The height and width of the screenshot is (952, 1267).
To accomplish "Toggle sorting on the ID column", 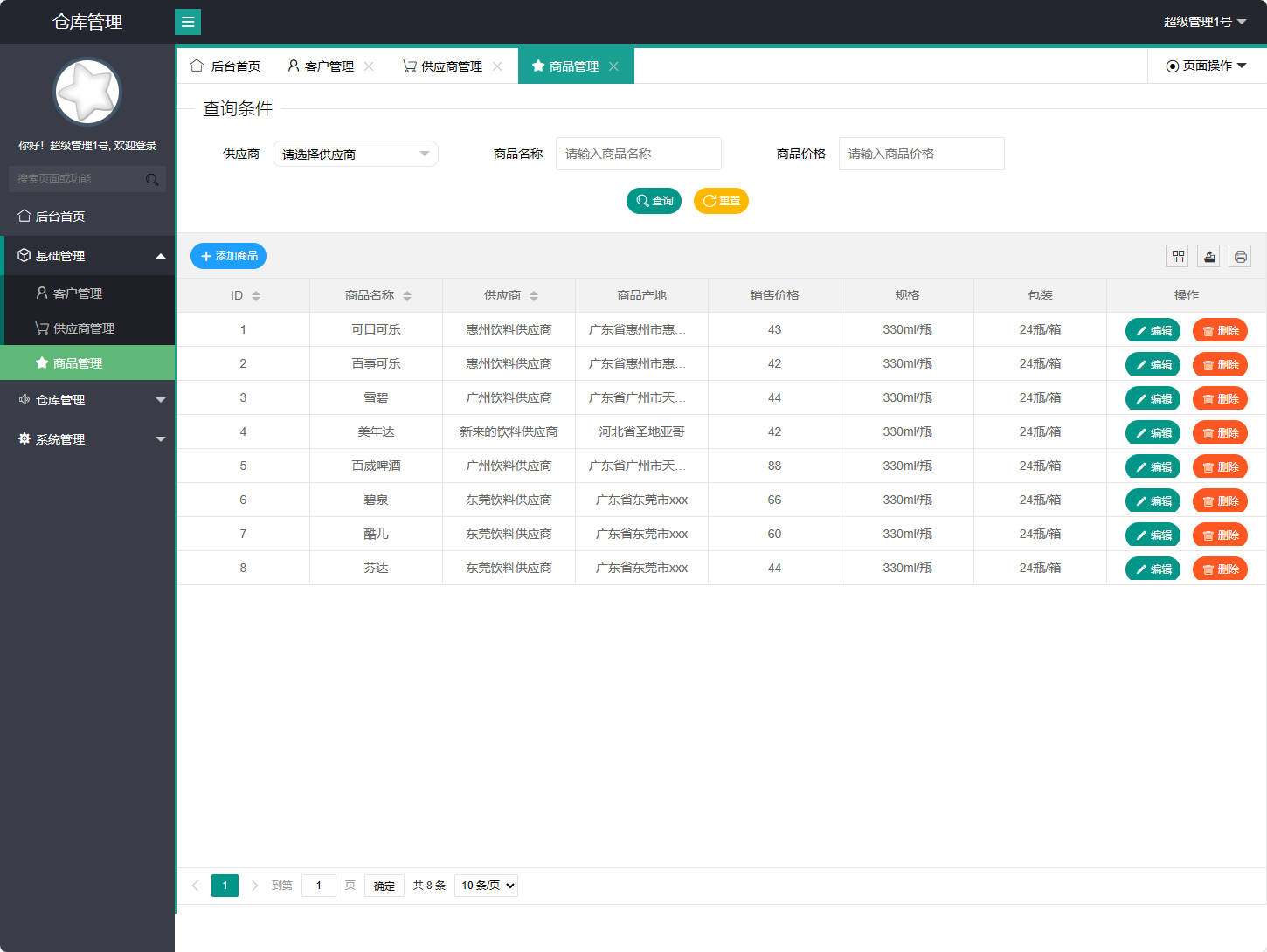I will (255, 295).
